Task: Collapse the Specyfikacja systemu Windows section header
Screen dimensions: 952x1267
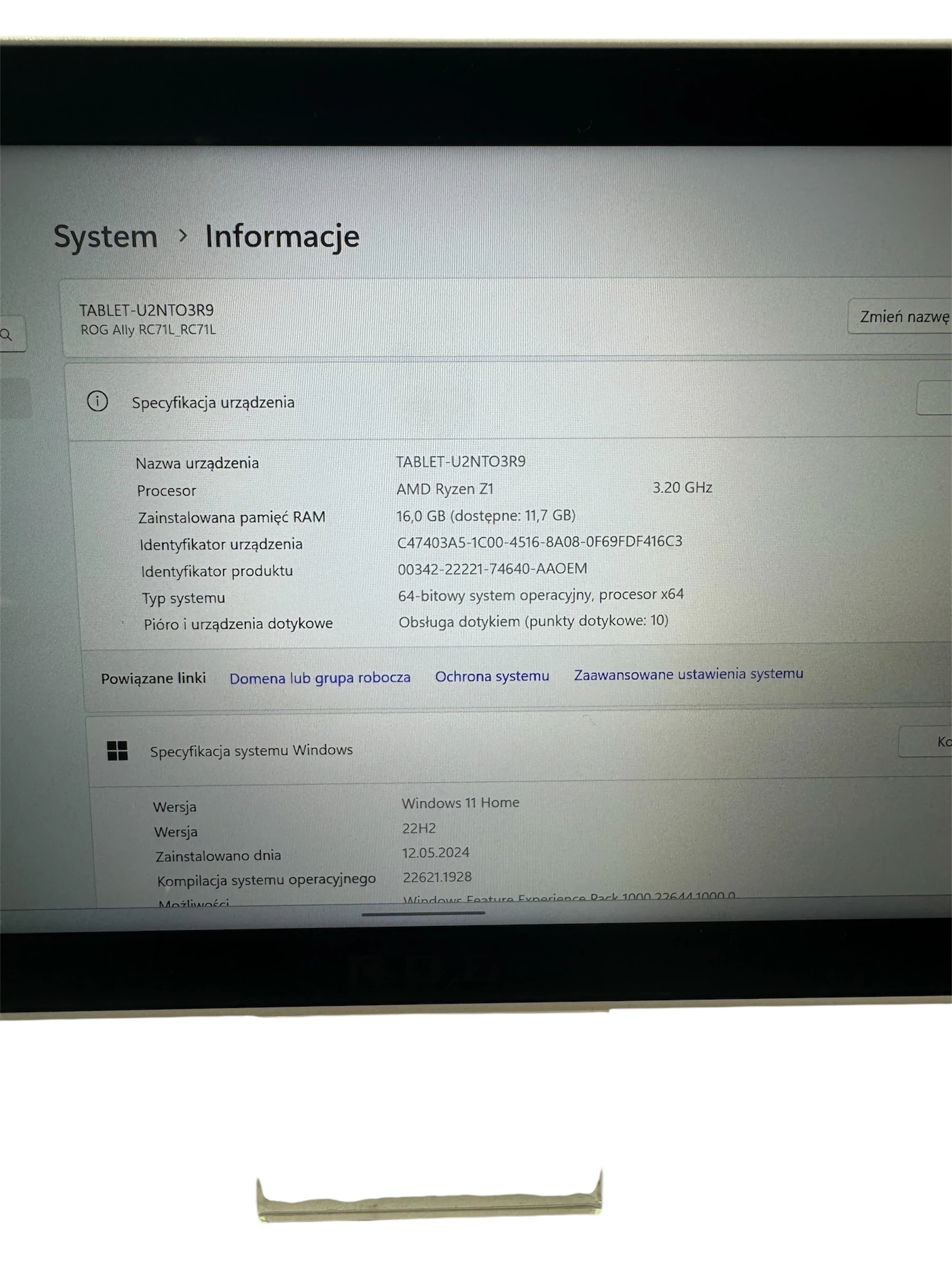Action: tap(519, 748)
